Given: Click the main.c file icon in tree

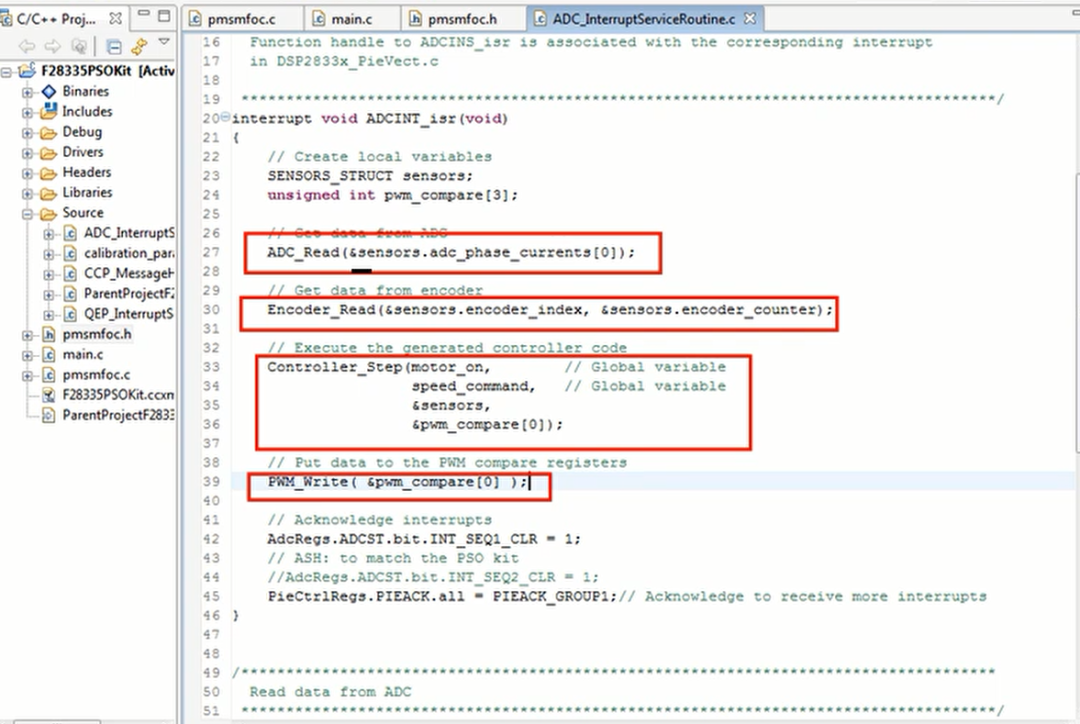Looking at the screenshot, I should (49, 355).
